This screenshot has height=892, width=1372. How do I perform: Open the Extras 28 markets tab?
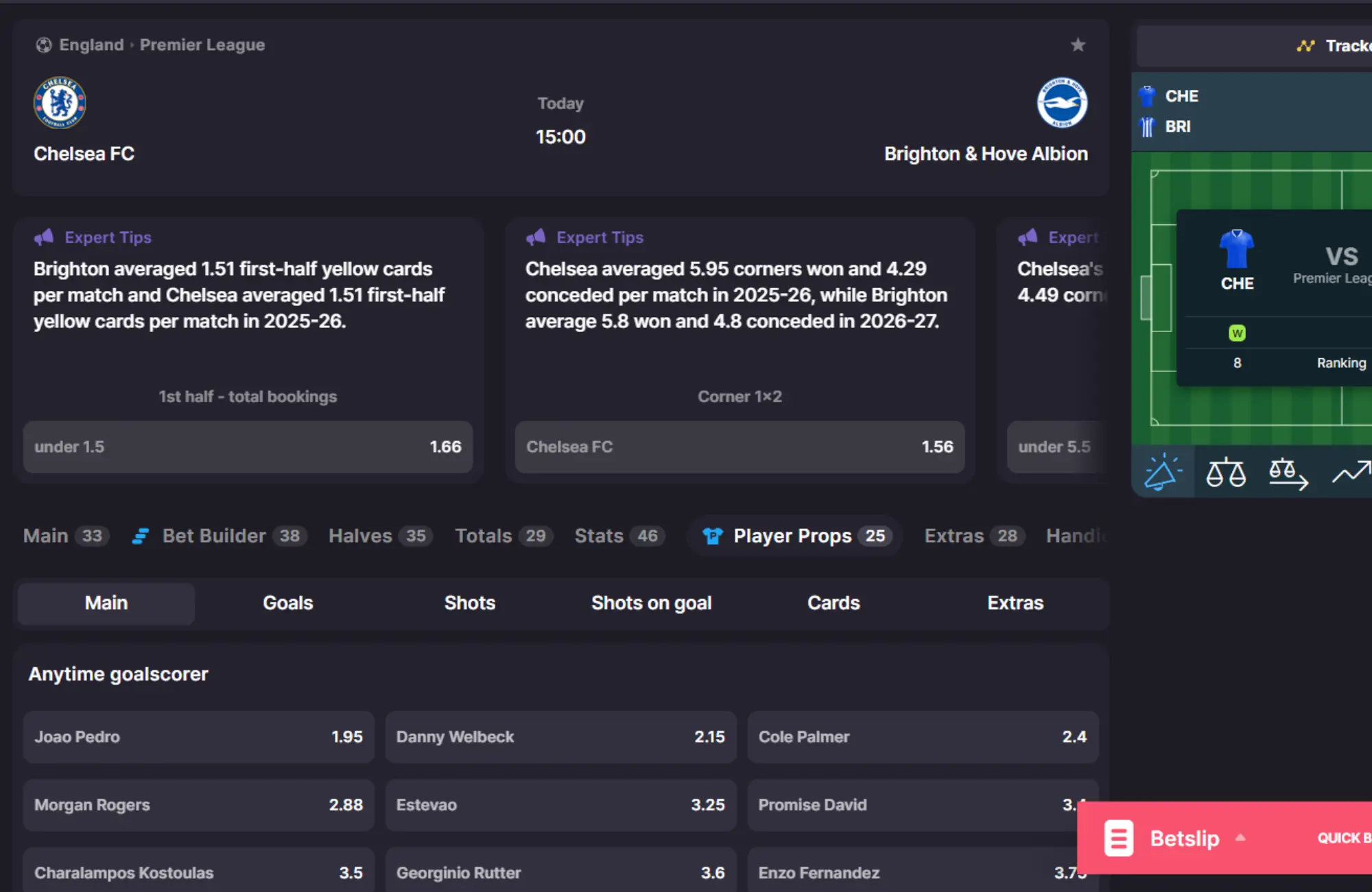pyautogui.click(x=975, y=536)
